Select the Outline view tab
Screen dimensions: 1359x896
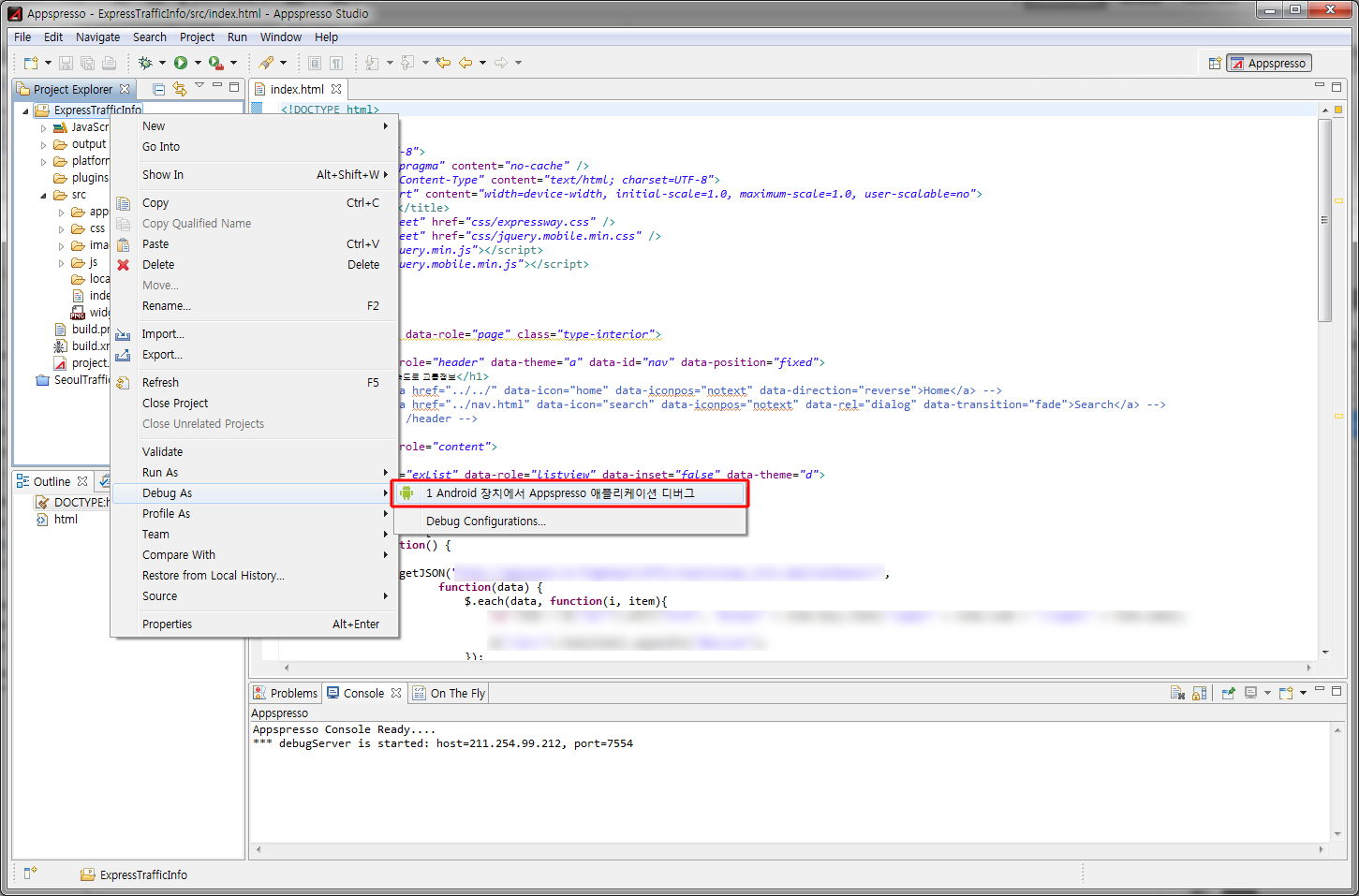pos(52,482)
